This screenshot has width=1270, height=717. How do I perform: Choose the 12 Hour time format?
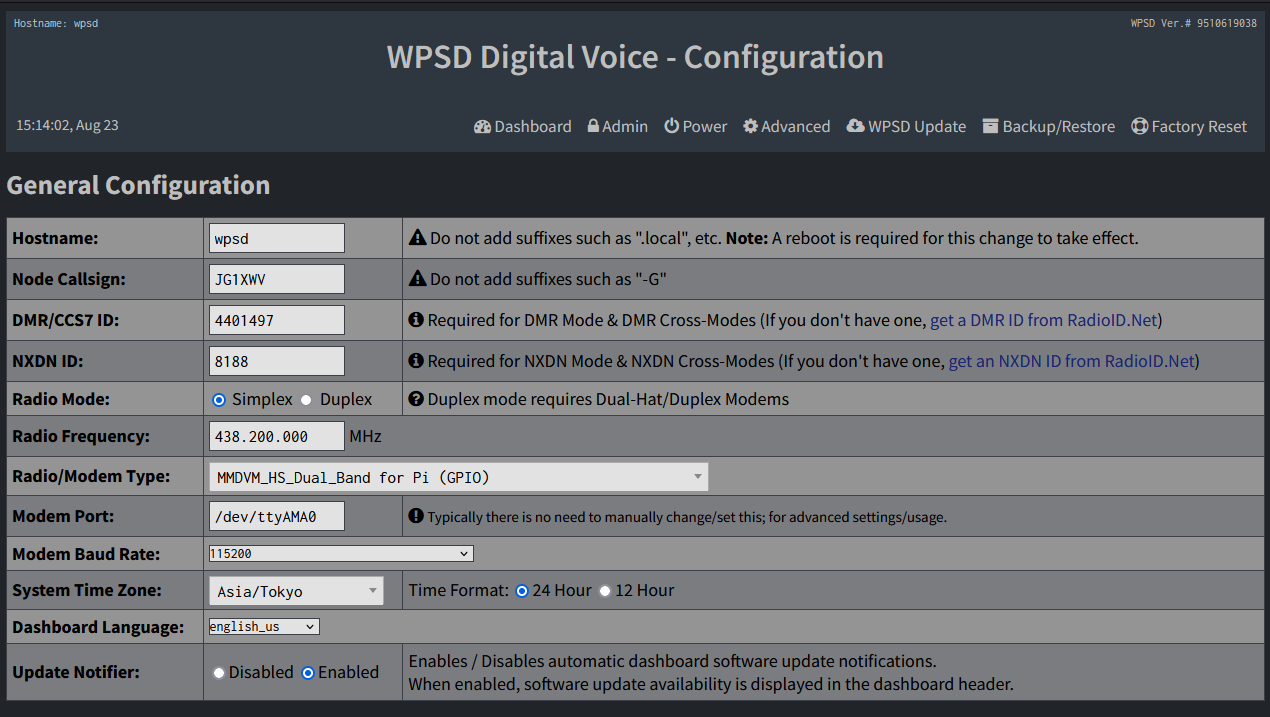[x=604, y=591]
